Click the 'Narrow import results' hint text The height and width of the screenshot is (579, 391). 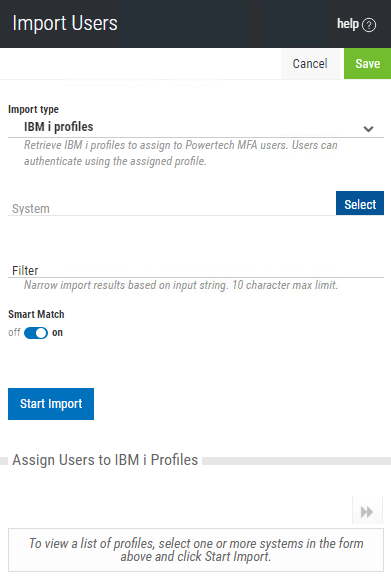pos(181,285)
